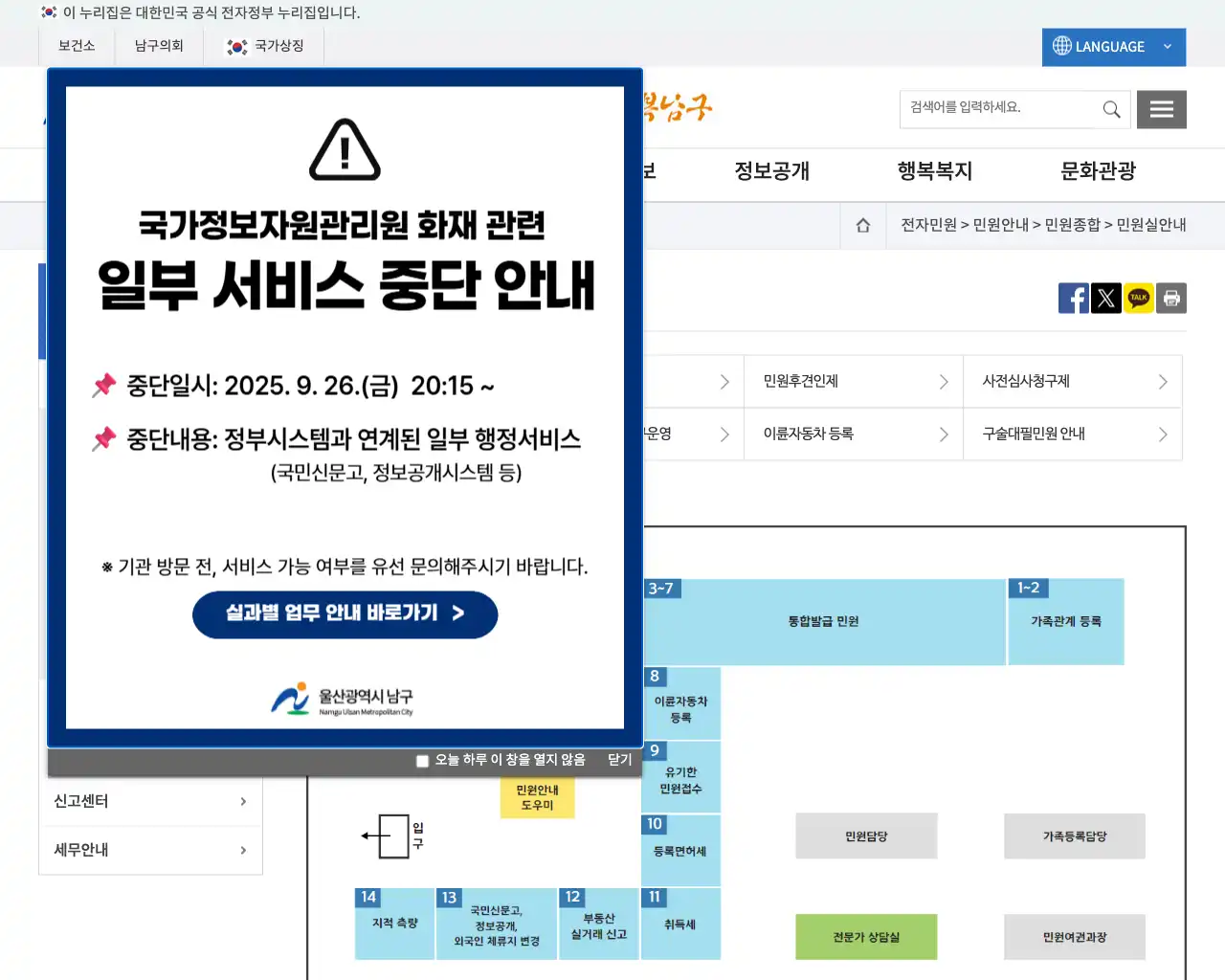
Task: Click '실과별 업무 안내 바로가기' button
Action: 345,614
